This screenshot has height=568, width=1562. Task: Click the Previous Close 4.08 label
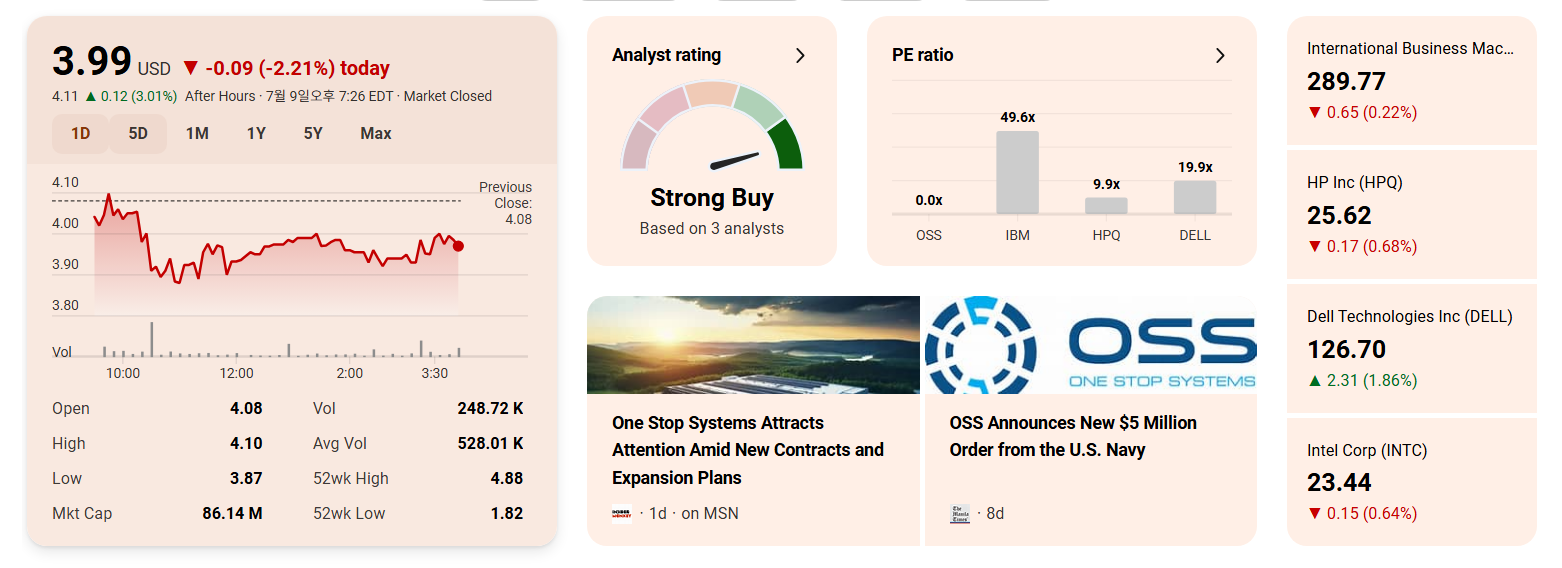pyautogui.click(x=505, y=203)
